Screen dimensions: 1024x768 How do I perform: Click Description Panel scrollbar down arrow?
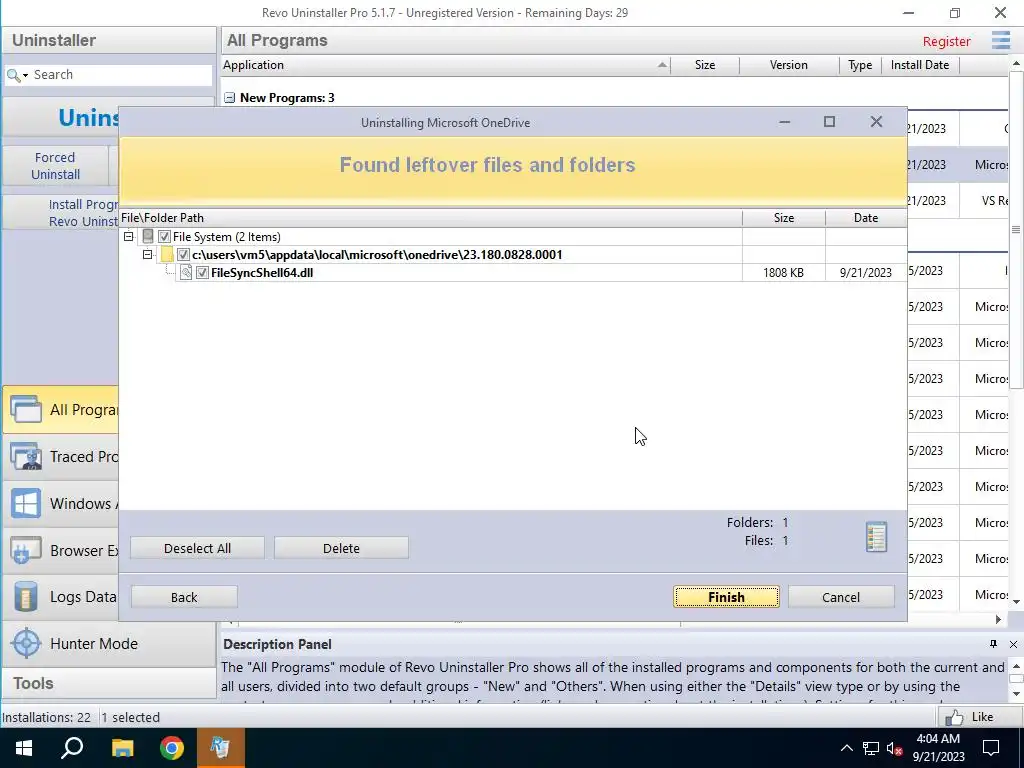point(1016,694)
